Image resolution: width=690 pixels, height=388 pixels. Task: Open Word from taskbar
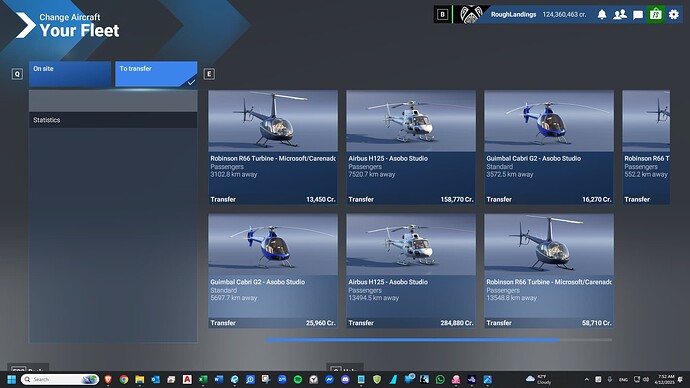pos(219,379)
